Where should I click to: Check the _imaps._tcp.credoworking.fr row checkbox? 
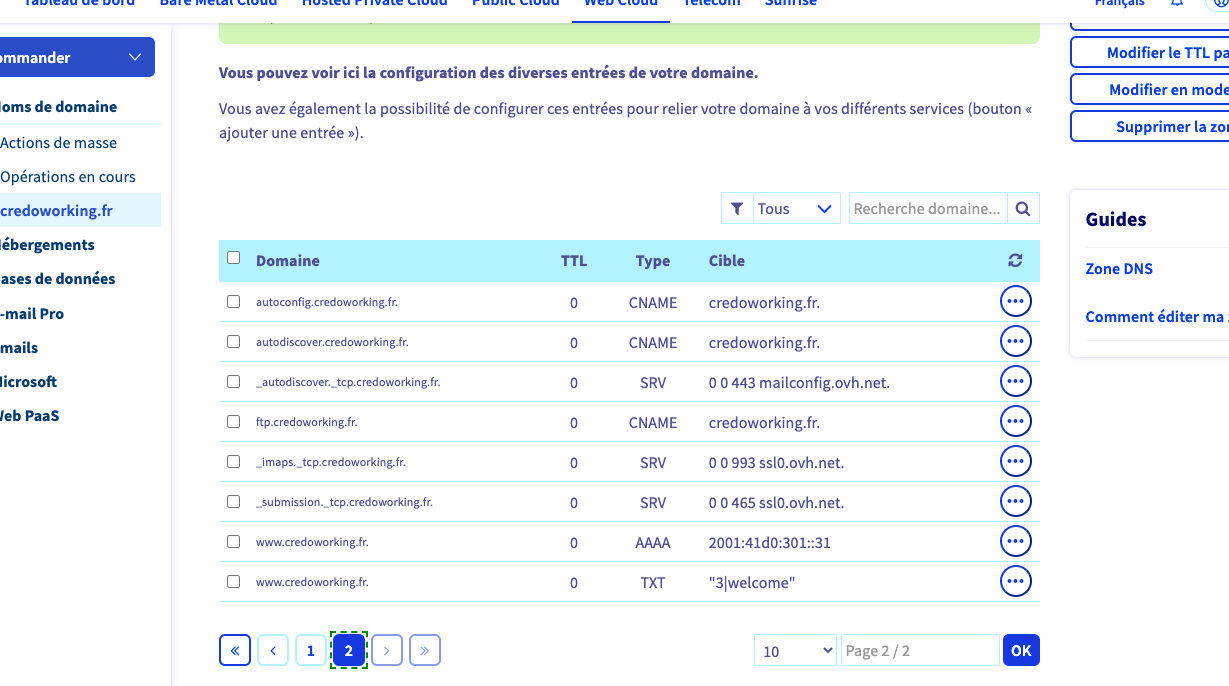pos(234,462)
